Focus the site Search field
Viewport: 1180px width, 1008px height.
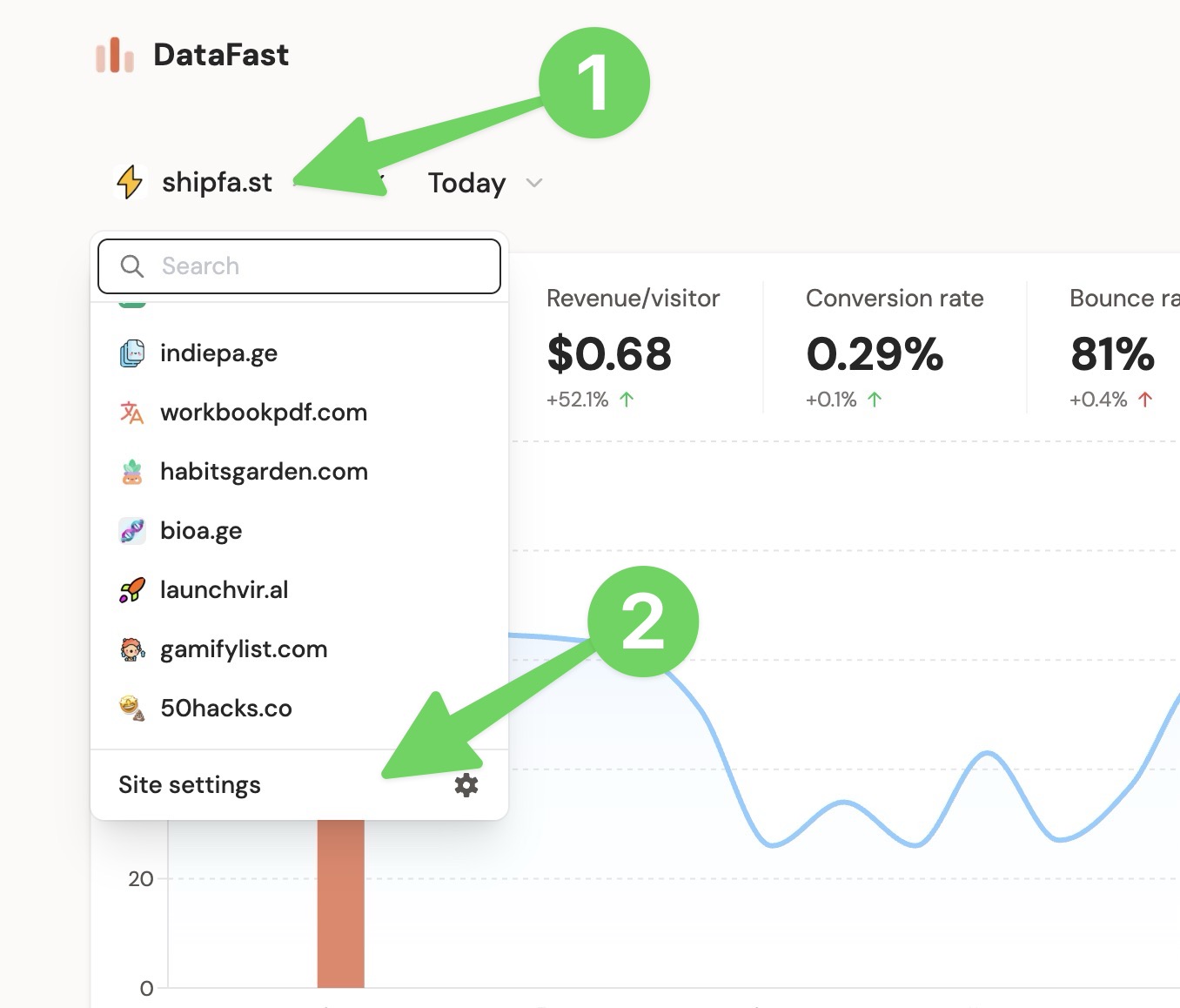pyautogui.click(x=313, y=266)
